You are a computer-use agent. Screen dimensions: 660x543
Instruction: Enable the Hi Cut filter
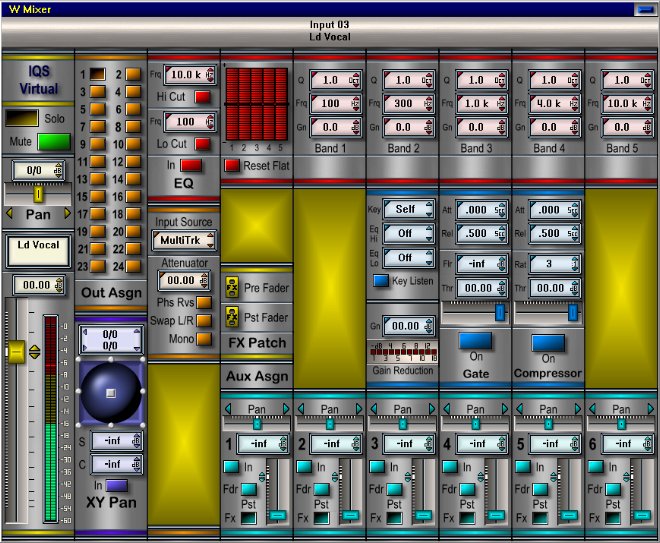click(203, 97)
